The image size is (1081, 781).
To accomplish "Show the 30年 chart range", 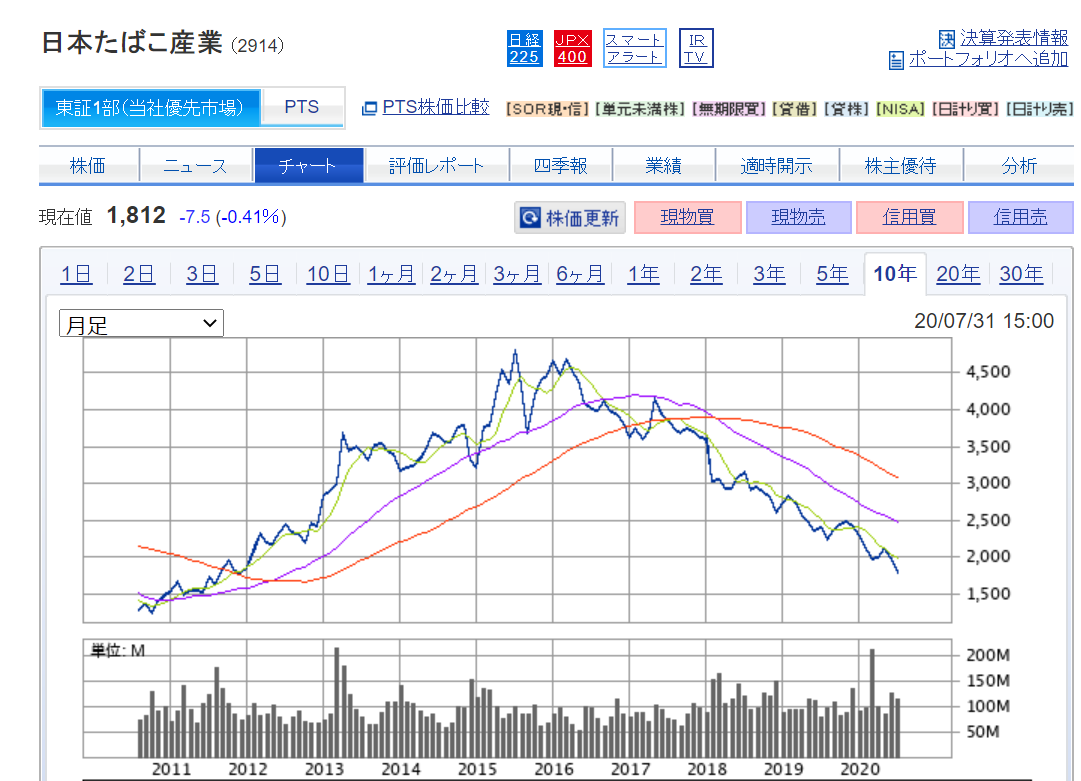I will tap(1021, 274).
